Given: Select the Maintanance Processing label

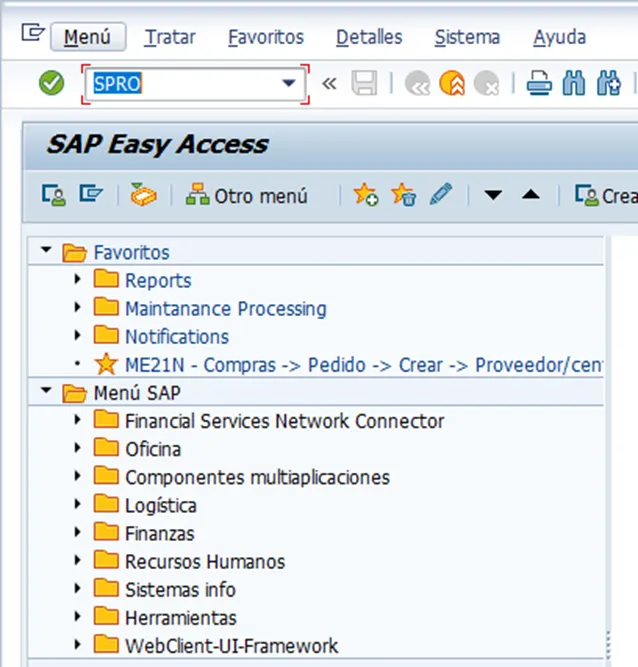Looking at the screenshot, I should point(226,309).
